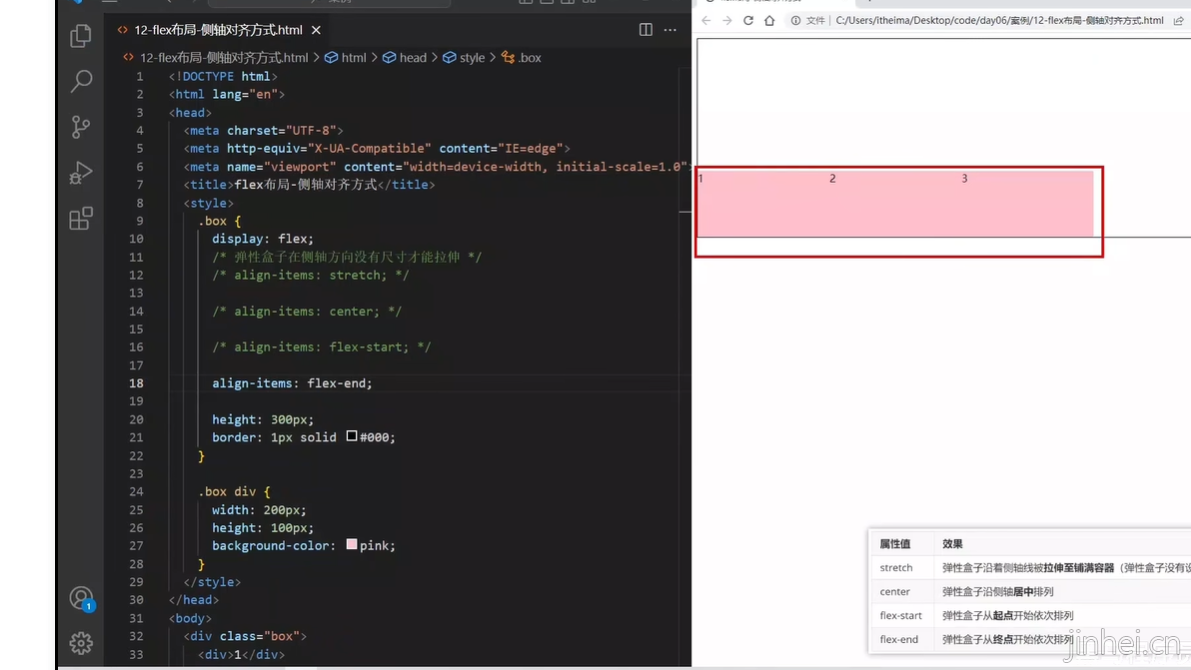
Task: Go to the browser home page
Action: coord(769,21)
